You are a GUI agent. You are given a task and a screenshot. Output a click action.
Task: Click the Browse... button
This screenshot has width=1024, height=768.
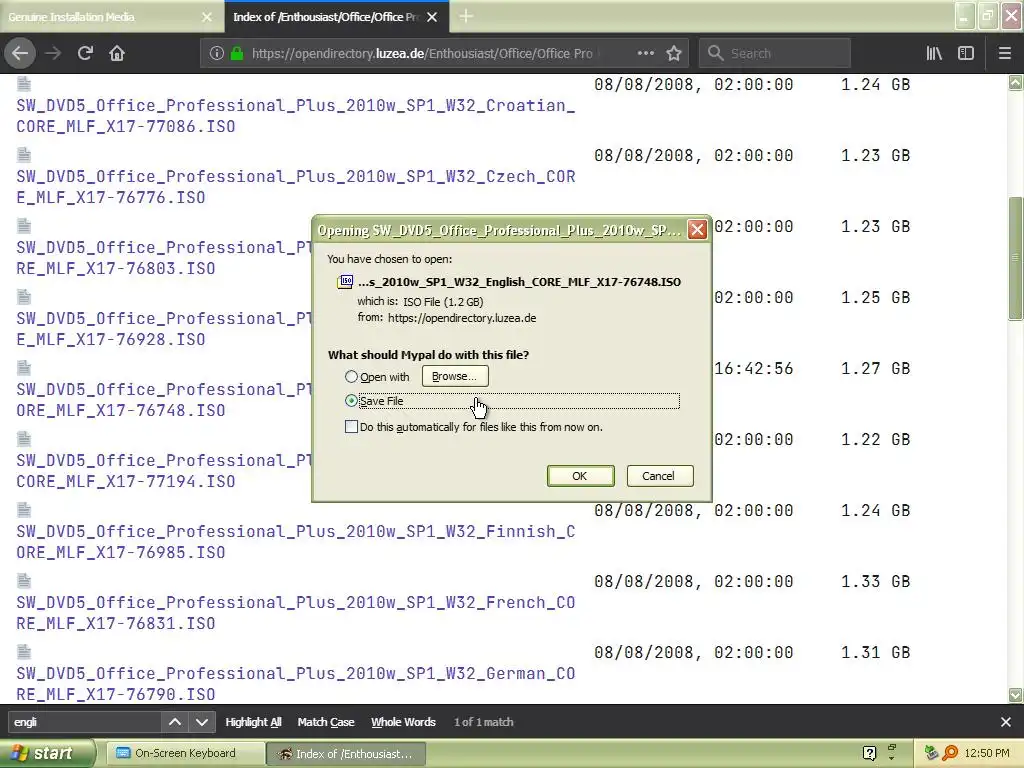[455, 376]
